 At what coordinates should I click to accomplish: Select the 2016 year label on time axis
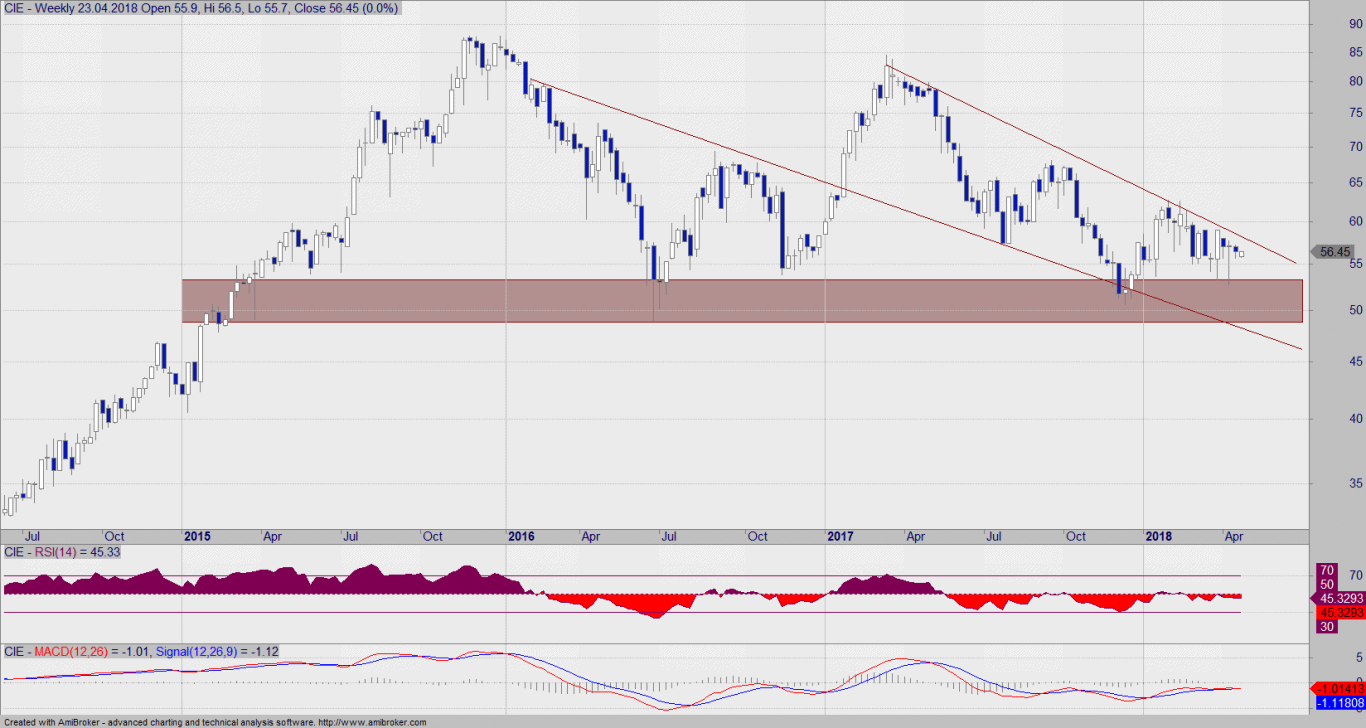522,536
